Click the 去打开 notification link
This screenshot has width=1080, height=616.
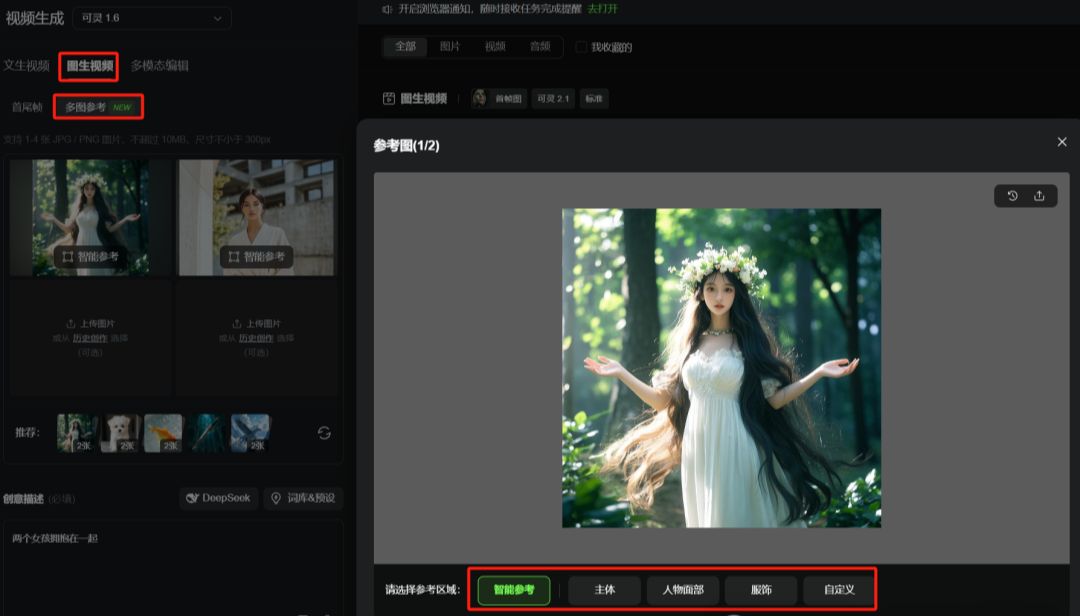click(x=602, y=9)
